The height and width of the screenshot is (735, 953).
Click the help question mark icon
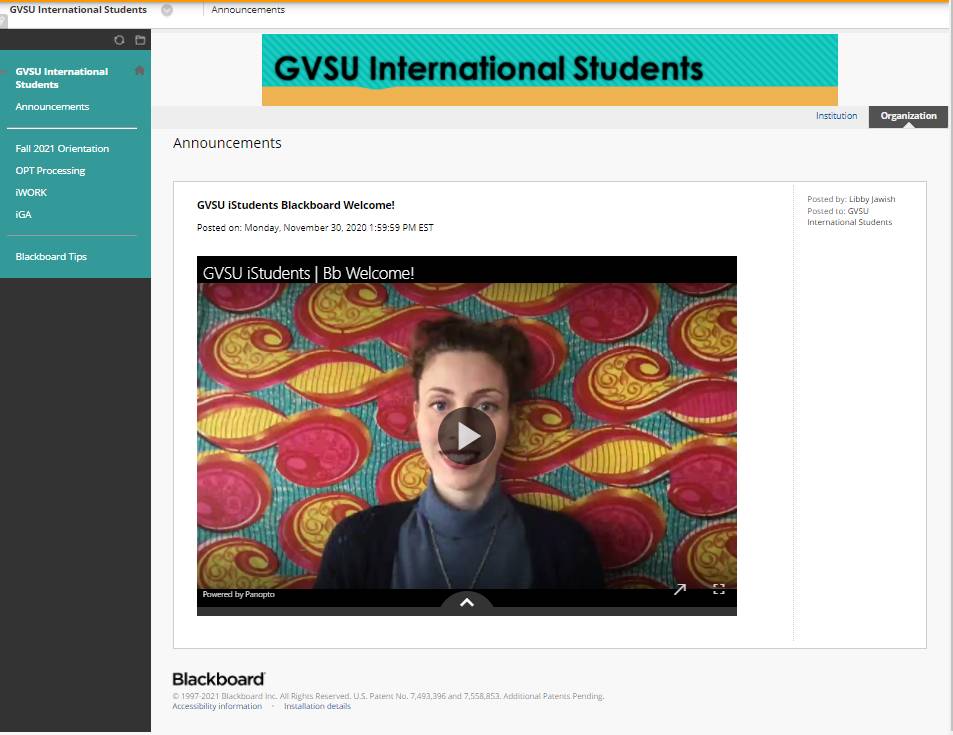coord(4,21)
